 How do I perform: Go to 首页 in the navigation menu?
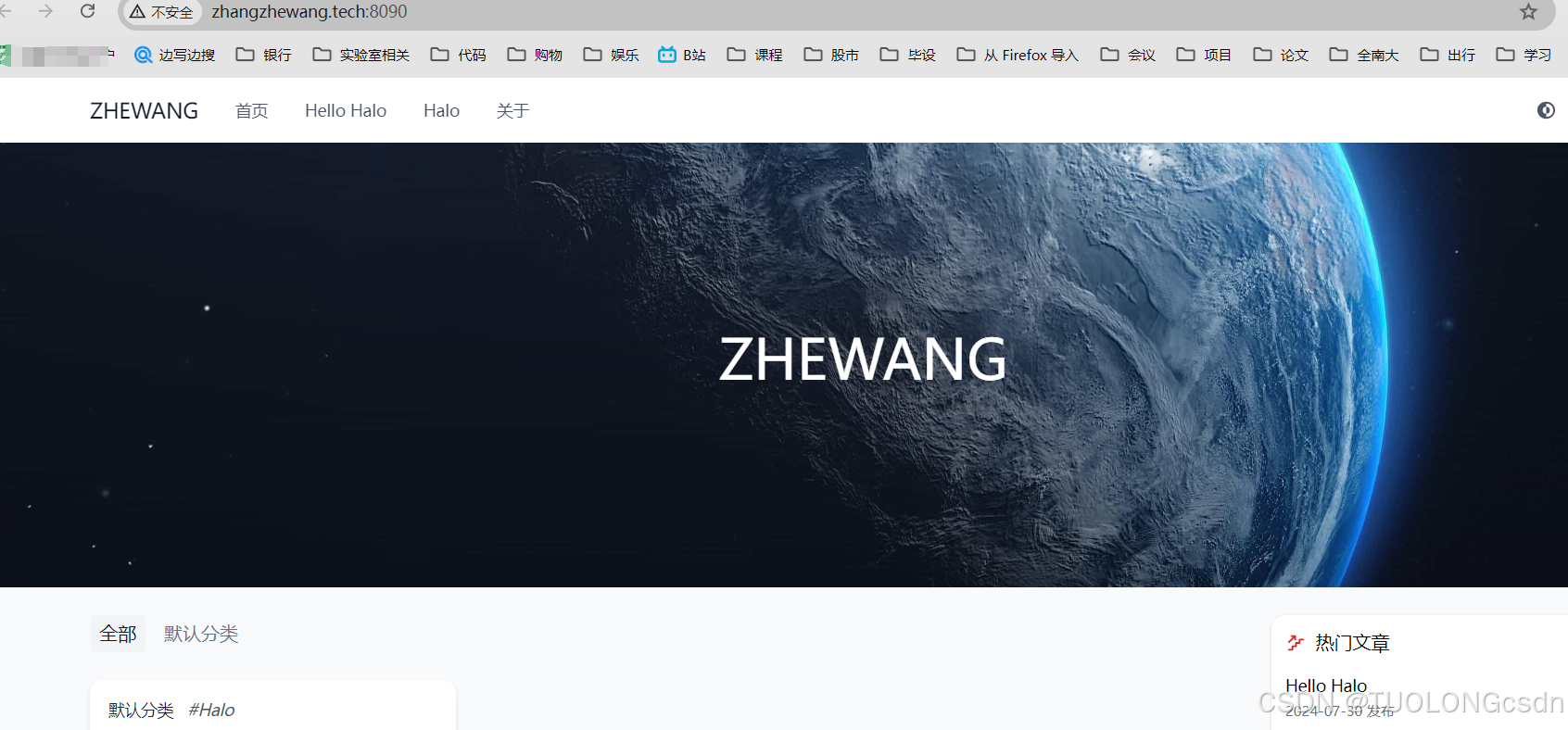(251, 110)
